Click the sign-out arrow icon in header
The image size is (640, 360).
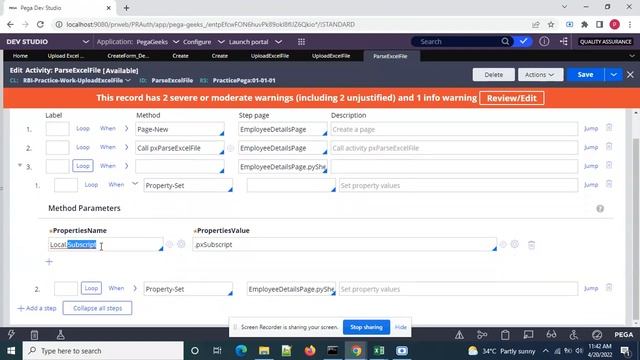coord(564,42)
